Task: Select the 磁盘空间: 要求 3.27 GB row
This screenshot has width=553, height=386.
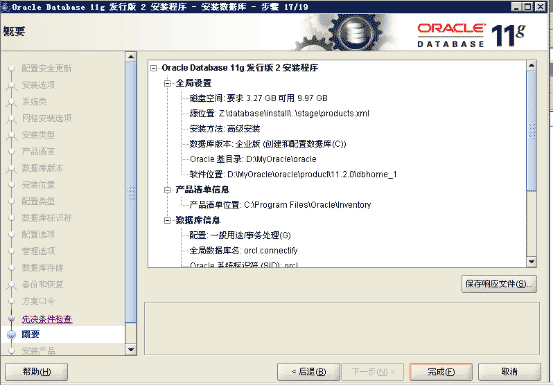Action: [259, 98]
